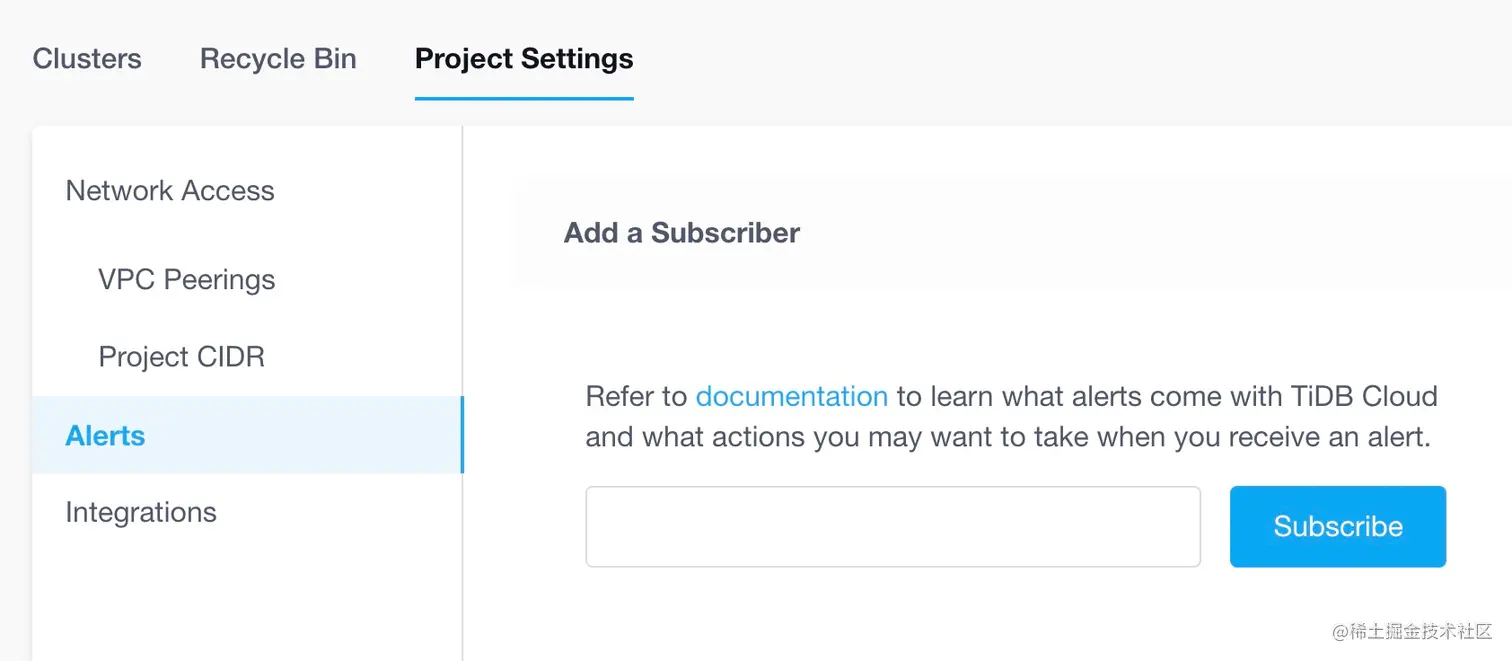Open Integrations in the sidebar
The height and width of the screenshot is (661, 1512).
(141, 513)
